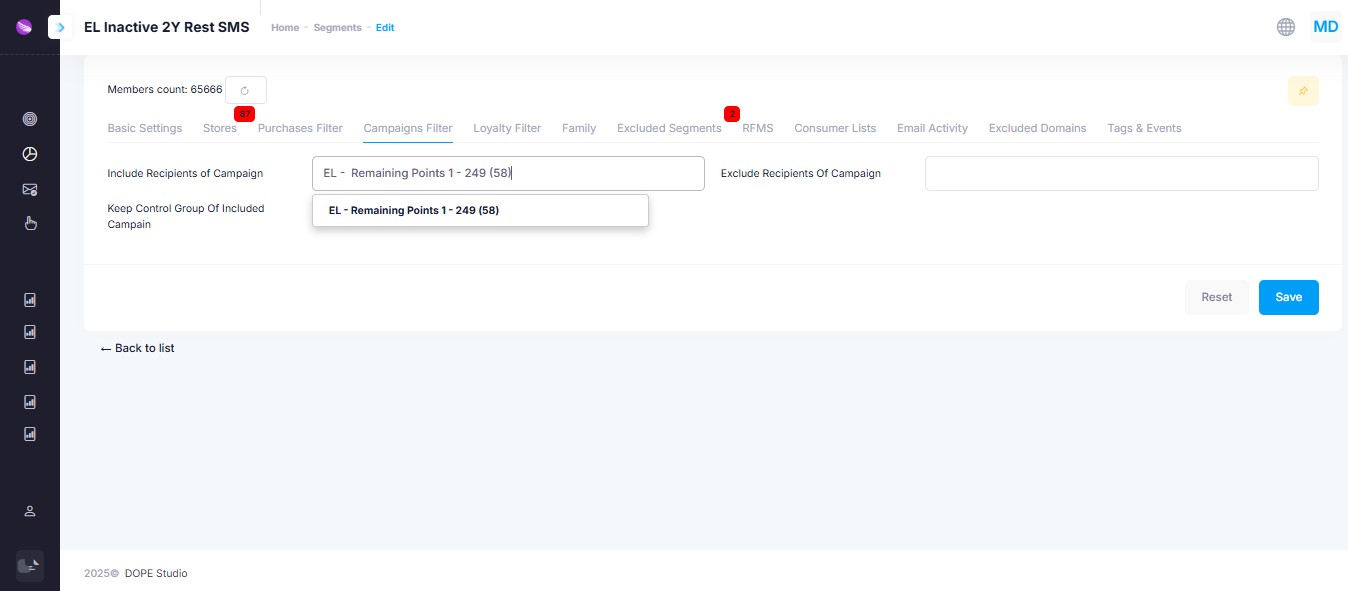Open the Purchases Filter tab
This screenshot has width=1348, height=591.
[300, 128]
